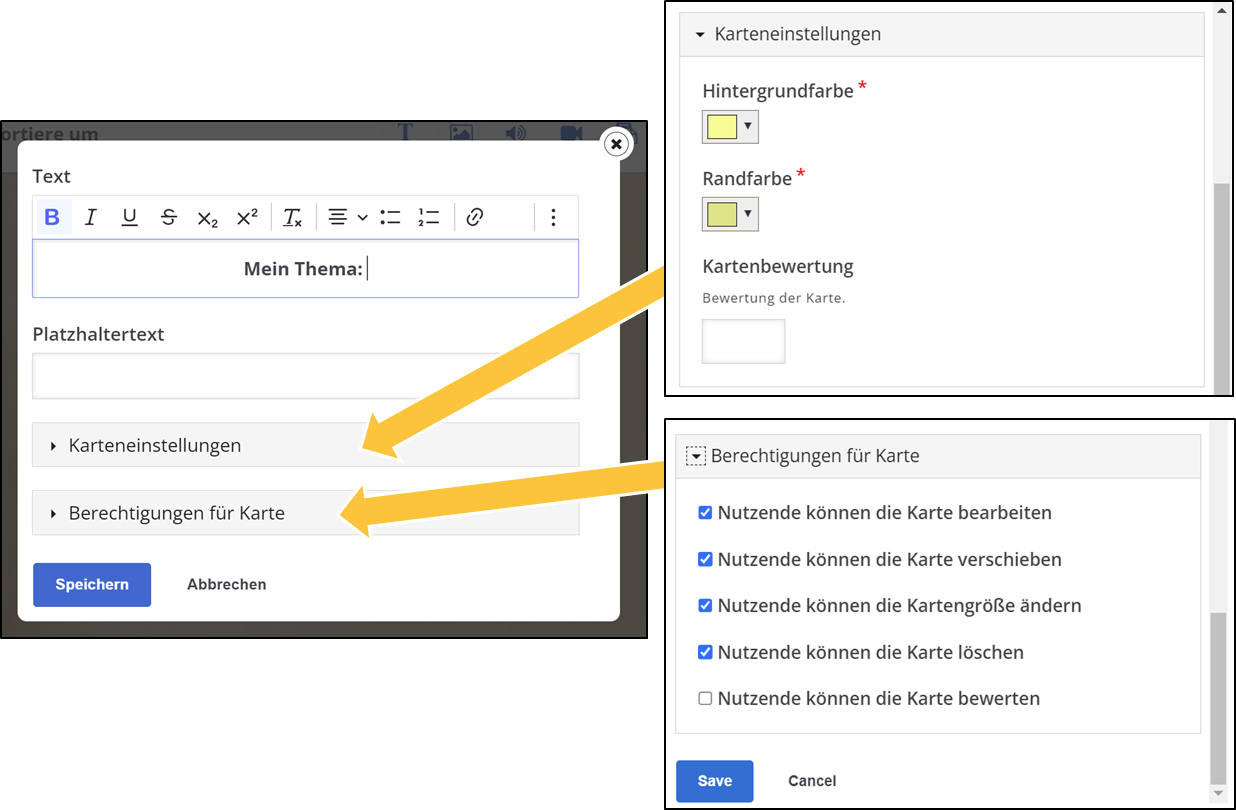Apply strikethrough formatting

(169, 217)
